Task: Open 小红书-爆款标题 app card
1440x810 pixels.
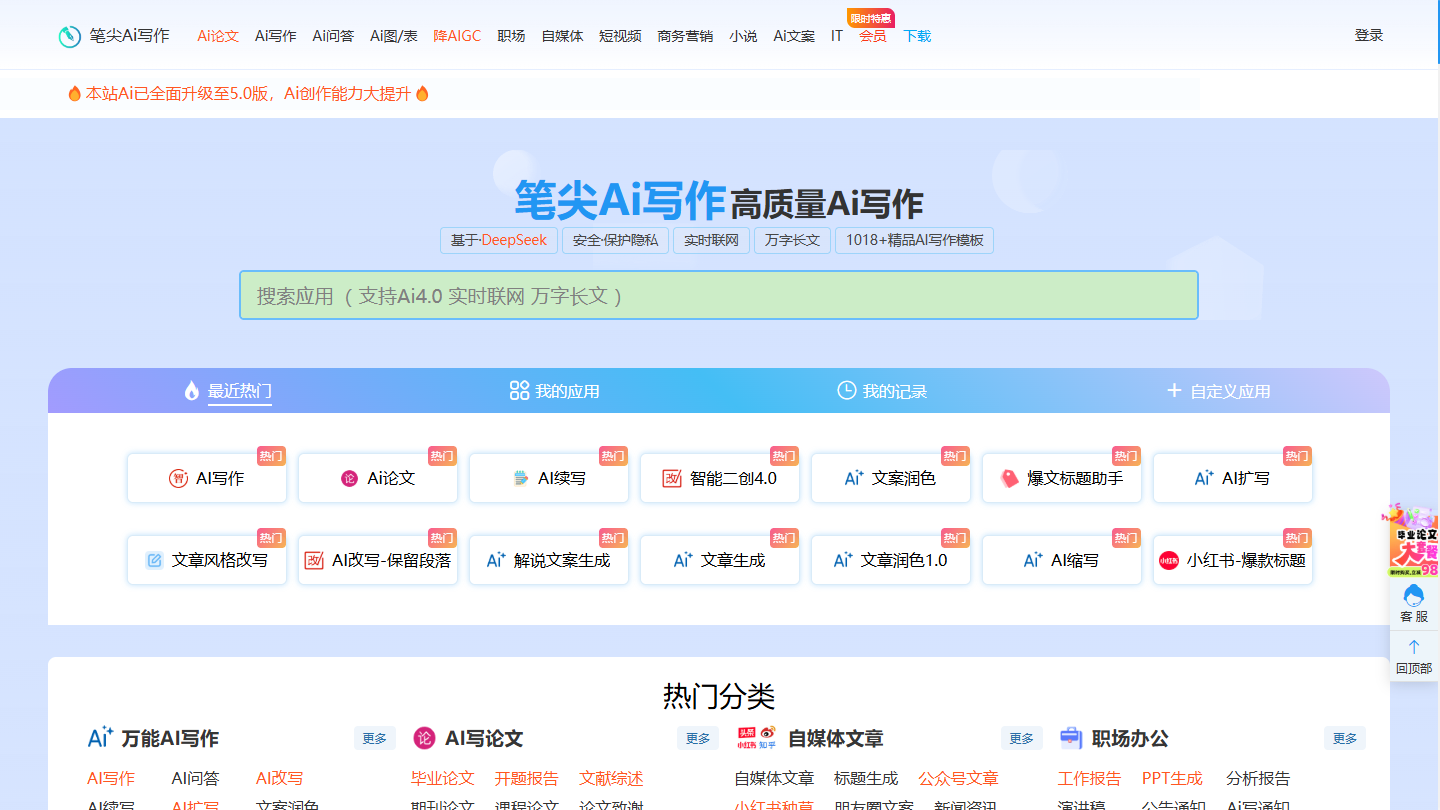Action: [x=1233, y=560]
